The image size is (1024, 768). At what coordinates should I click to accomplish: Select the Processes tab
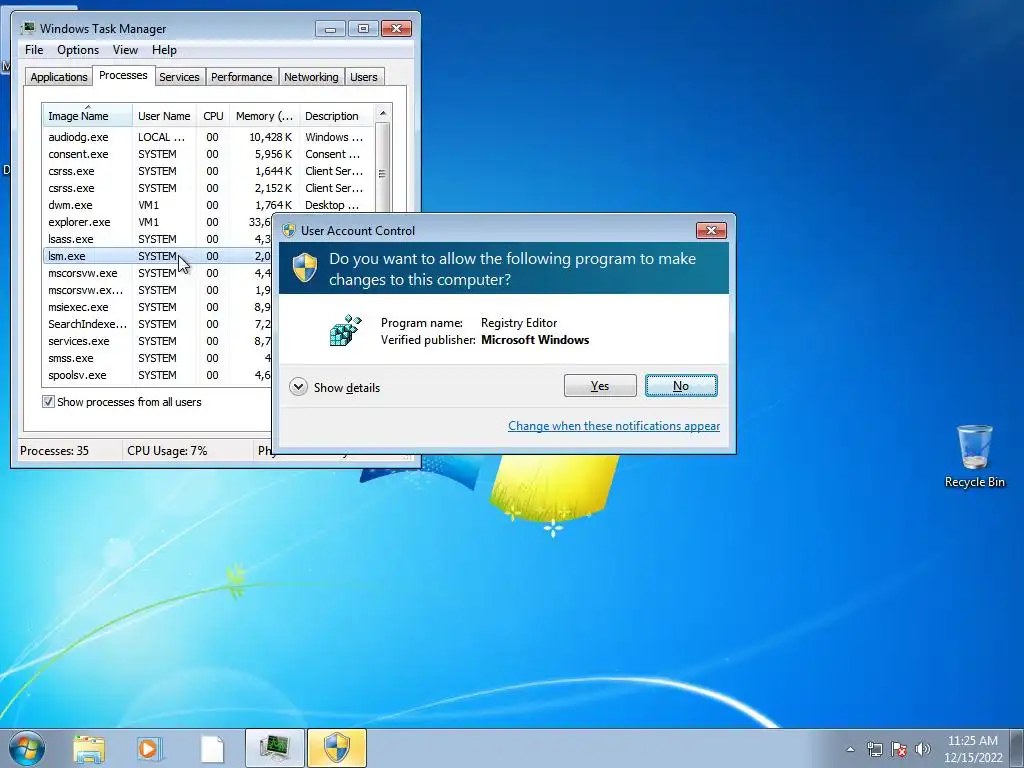(x=123, y=75)
